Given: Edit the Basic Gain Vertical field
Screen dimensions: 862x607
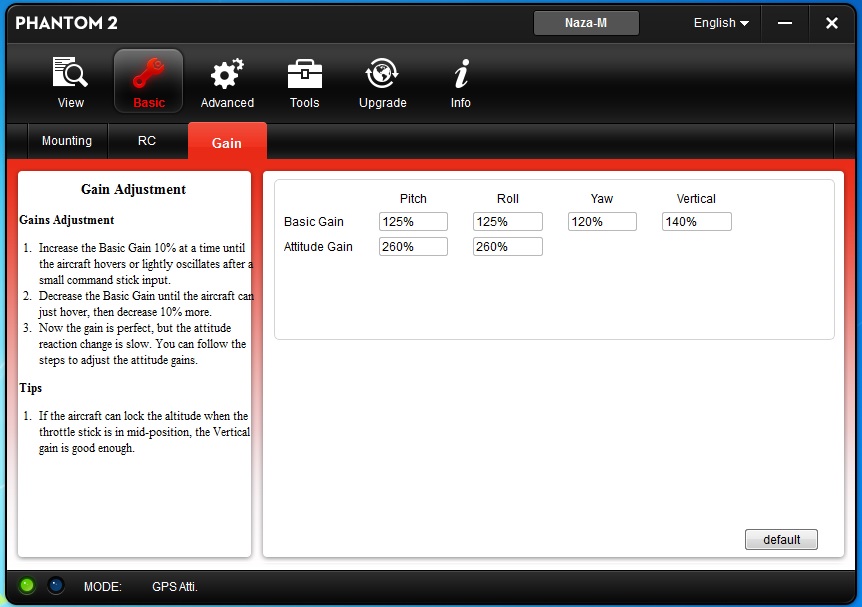Looking at the screenshot, I should [x=697, y=222].
